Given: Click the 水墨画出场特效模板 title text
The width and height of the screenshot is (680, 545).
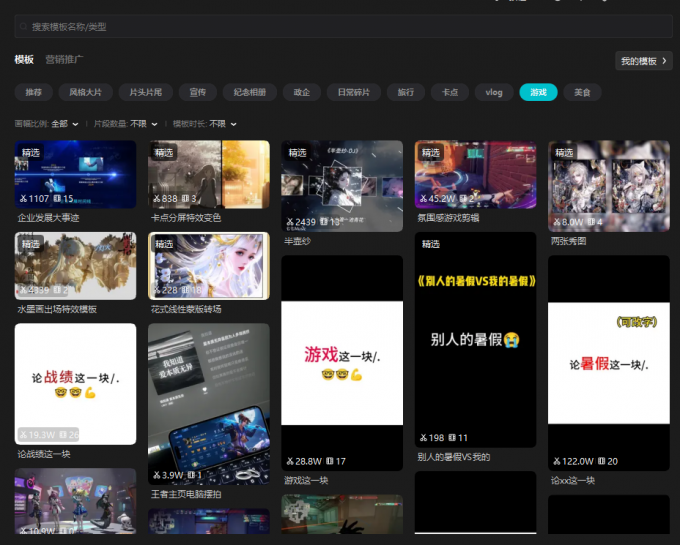Looking at the screenshot, I should coord(57,309).
